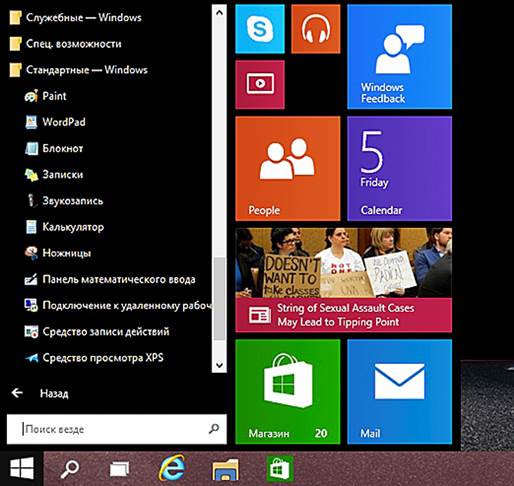Go back with the Назад button

pos(40,393)
